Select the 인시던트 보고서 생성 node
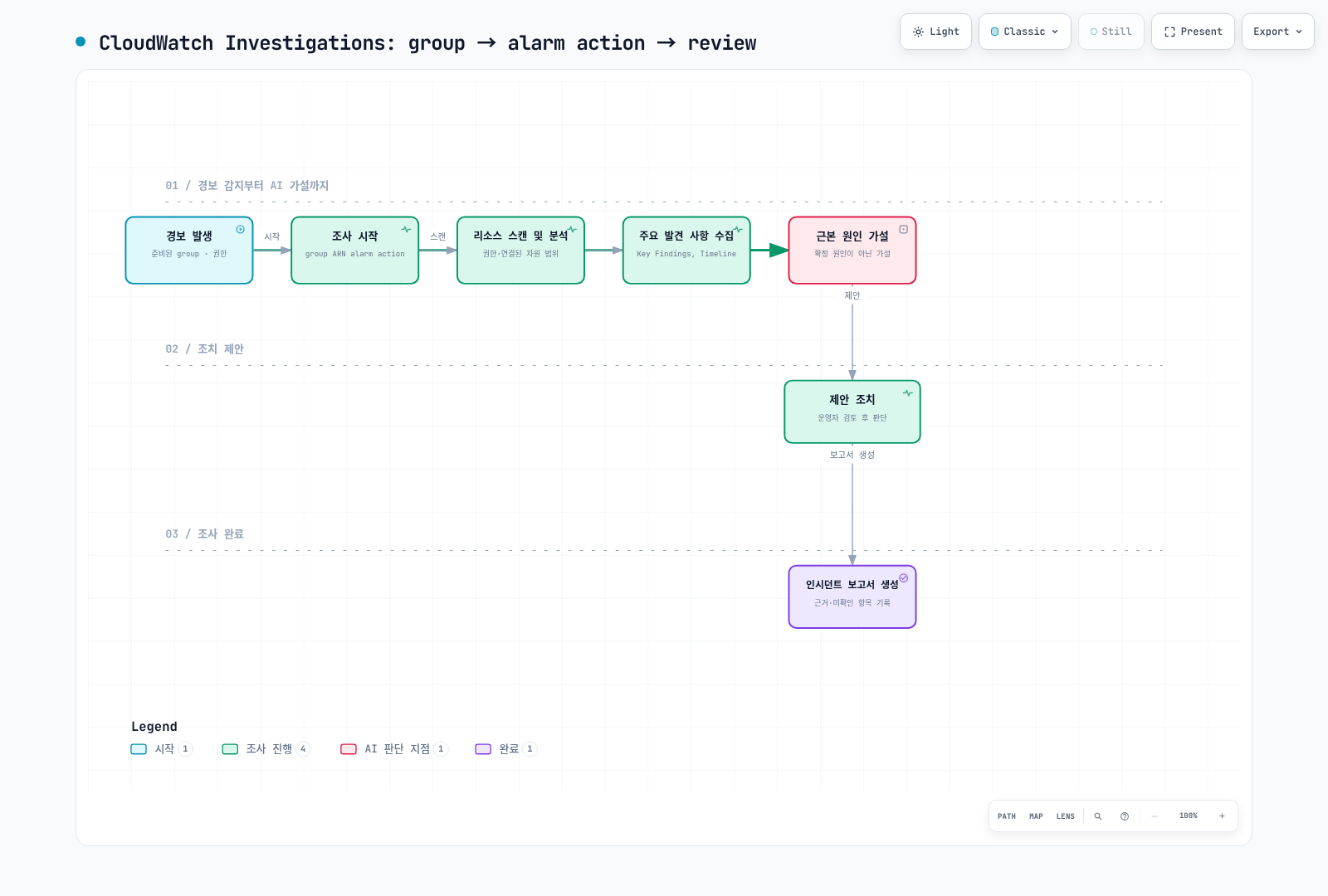The width and height of the screenshot is (1328, 896). tap(852, 597)
